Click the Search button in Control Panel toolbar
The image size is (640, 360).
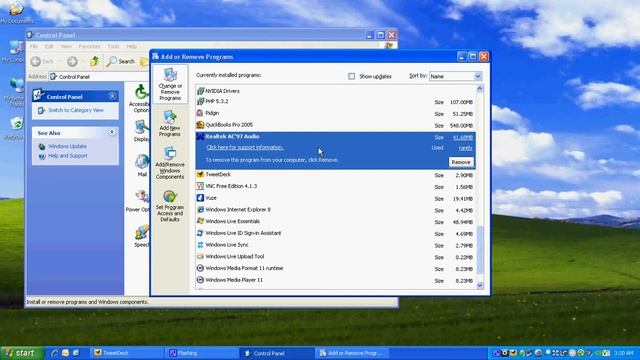click(121, 61)
